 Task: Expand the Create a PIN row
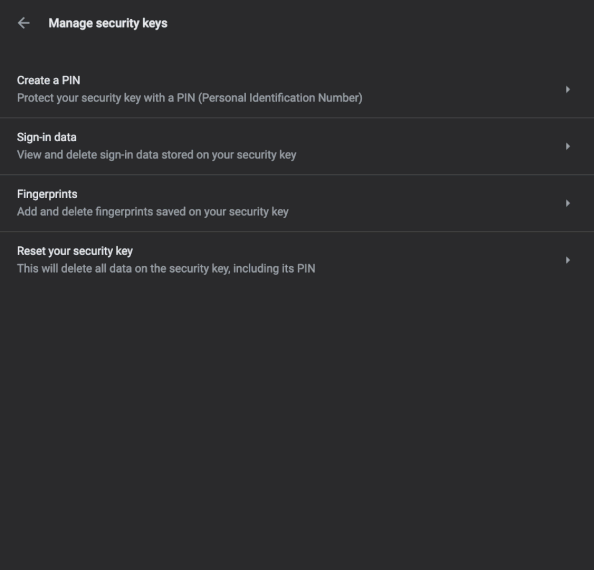click(297, 89)
